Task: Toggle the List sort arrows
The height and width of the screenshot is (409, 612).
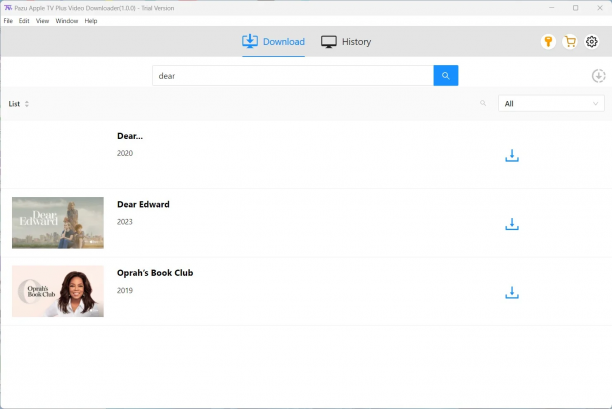Action: [27, 104]
